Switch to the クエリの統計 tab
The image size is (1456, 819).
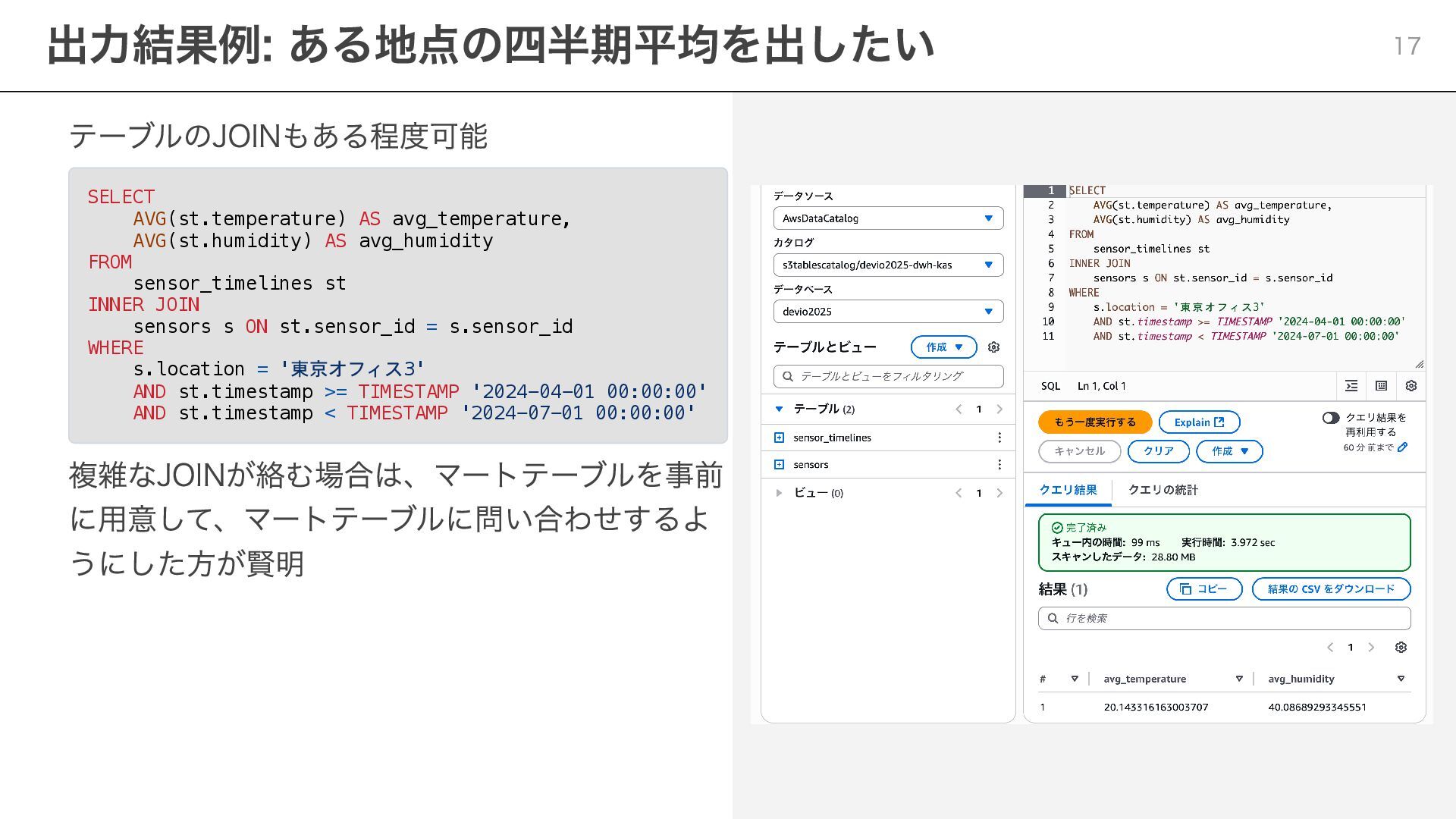point(1163,490)
